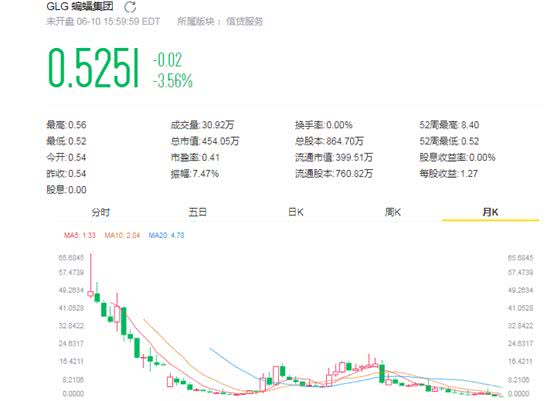The height and width of the screenshot is (401, 554).
Task: Click the 信贷服务 sector link
Action: click(244, 22)
